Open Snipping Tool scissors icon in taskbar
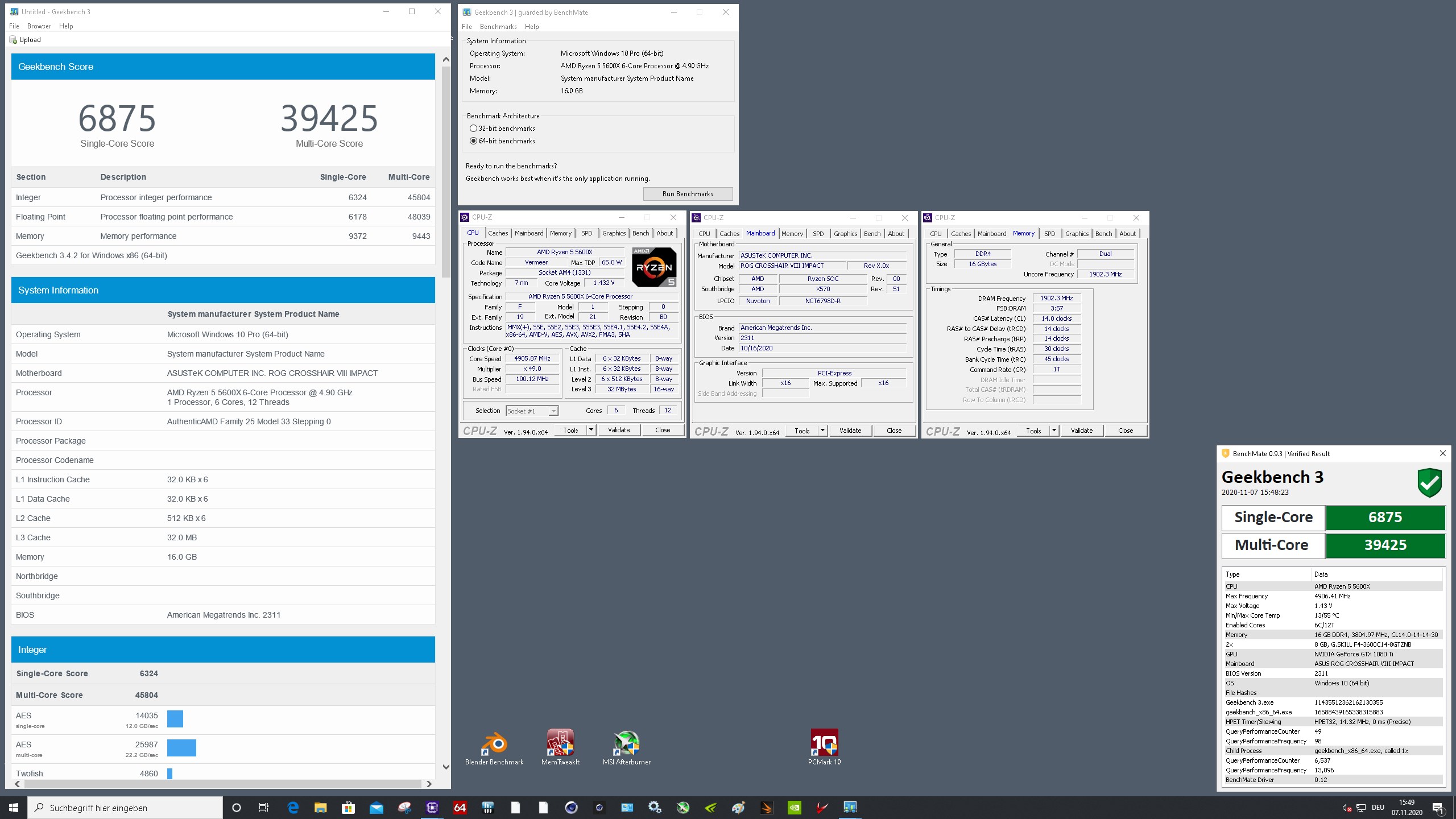1456x819 pixels. click(x=404, y=808)
